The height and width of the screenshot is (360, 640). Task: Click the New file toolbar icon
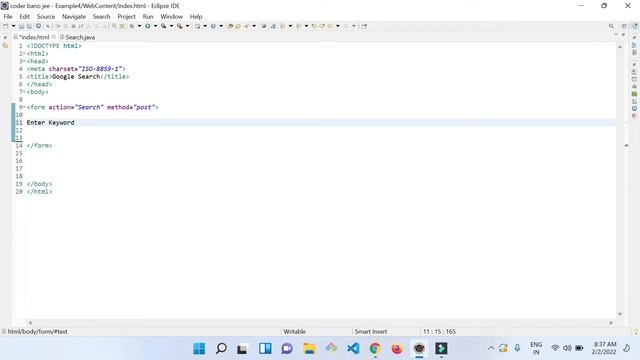6,26
